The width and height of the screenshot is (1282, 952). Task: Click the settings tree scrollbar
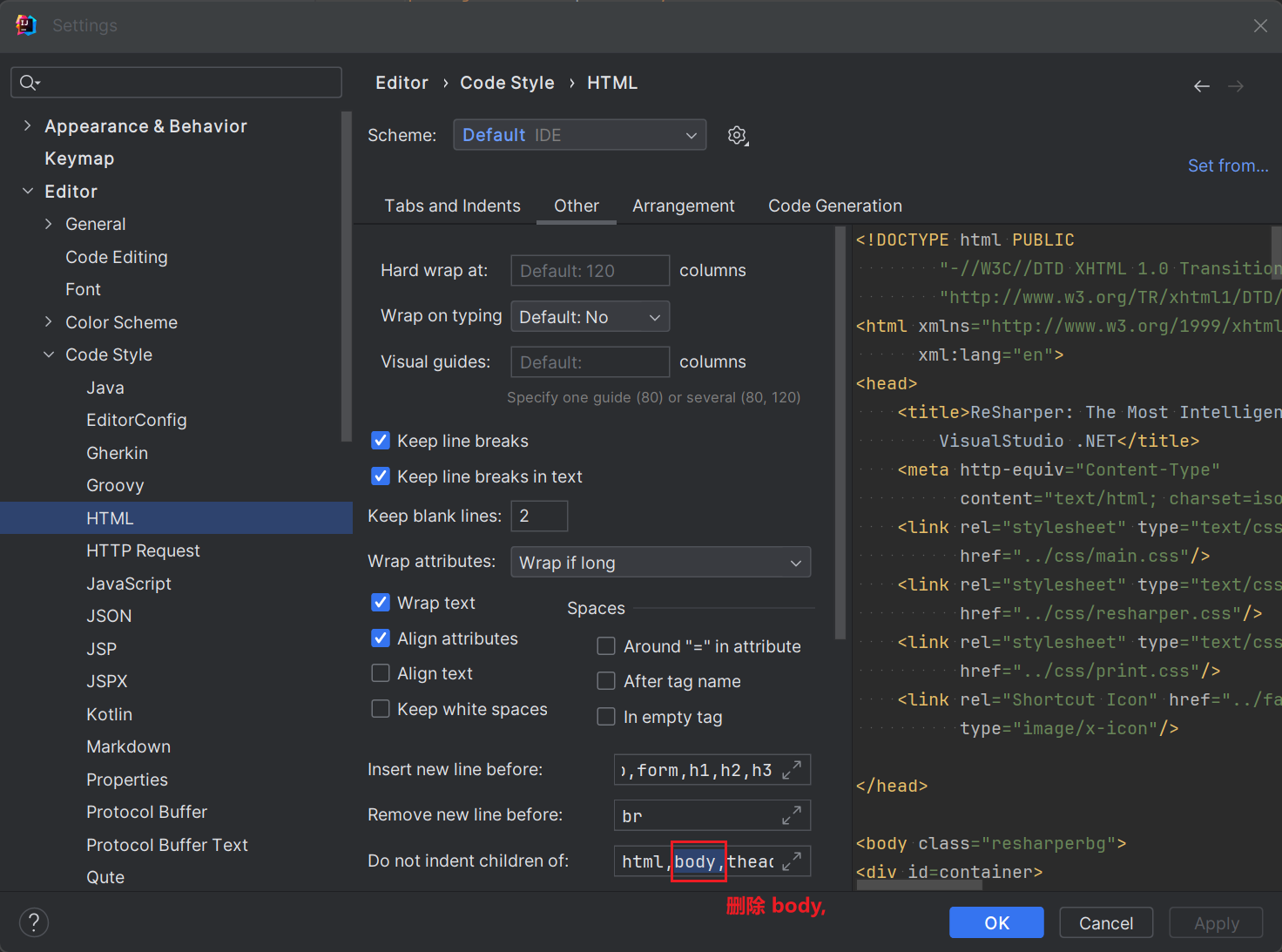[x=347, y=277]
